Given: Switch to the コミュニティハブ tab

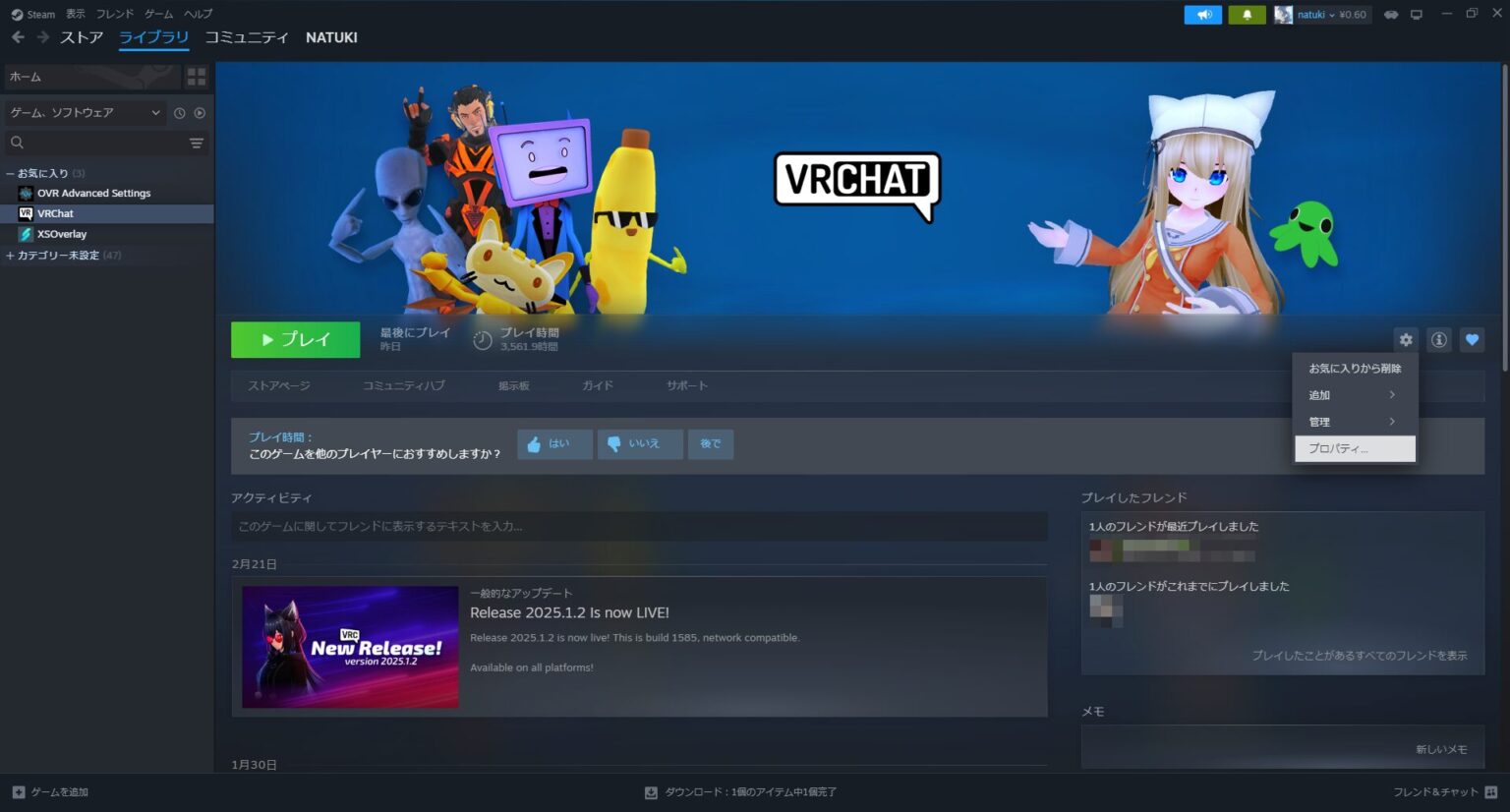Looking at the screenshot, I should pyautogui.click(x=402, y=385).
